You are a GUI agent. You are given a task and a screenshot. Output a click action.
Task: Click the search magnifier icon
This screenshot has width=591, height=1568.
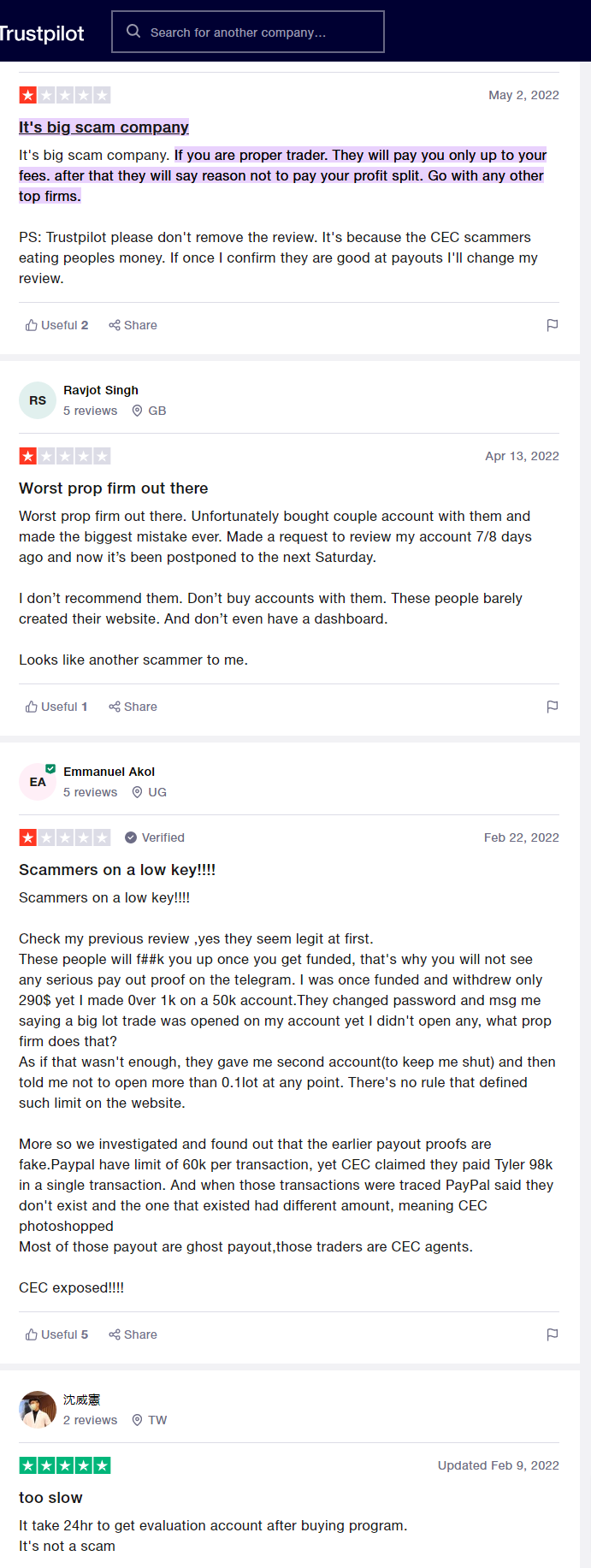pos(133,32)
